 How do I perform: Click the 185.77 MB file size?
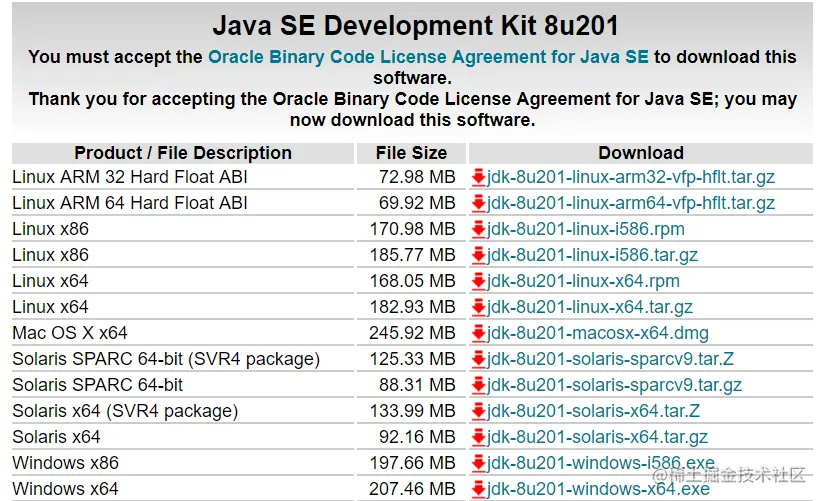[413, 255]
